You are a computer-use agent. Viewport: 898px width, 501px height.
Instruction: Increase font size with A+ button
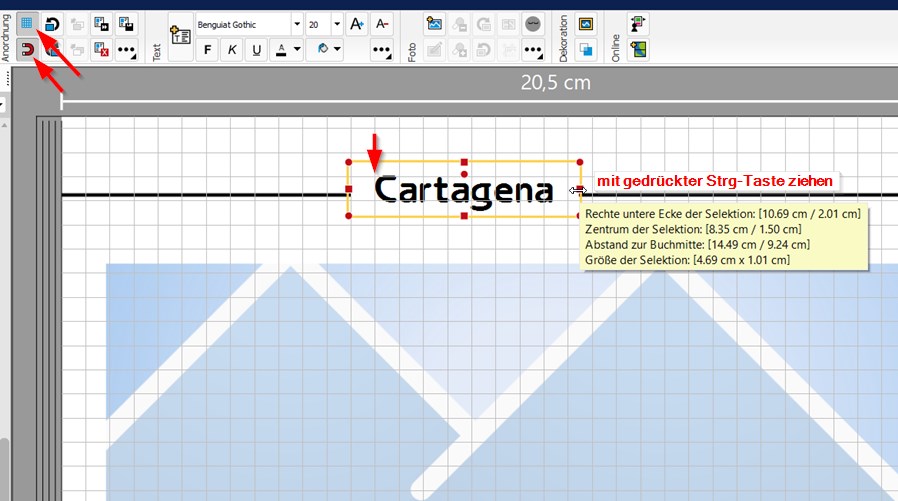tap(357, 23)
